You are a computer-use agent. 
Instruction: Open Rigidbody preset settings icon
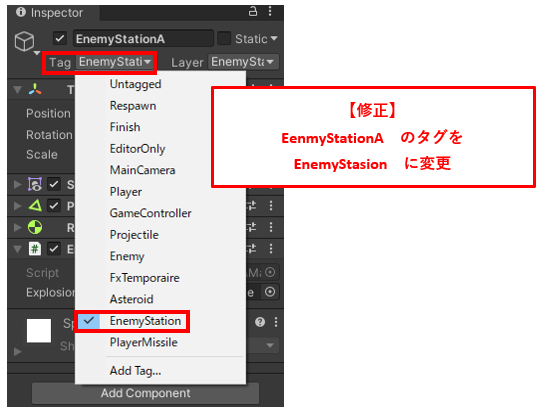[252, 227]
